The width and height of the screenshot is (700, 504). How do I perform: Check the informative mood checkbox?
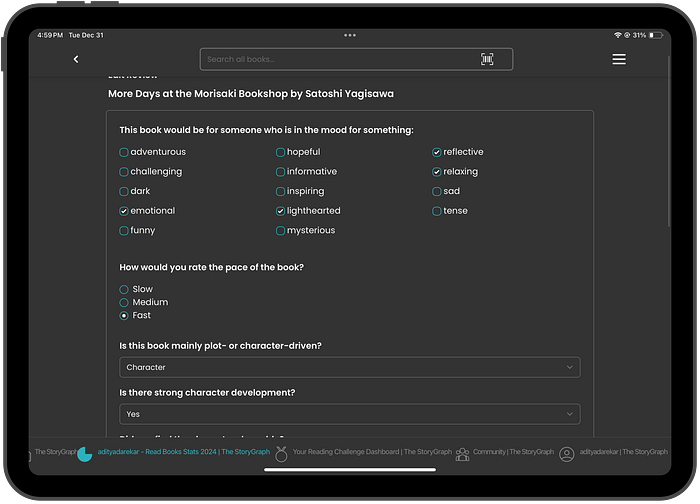280,172
